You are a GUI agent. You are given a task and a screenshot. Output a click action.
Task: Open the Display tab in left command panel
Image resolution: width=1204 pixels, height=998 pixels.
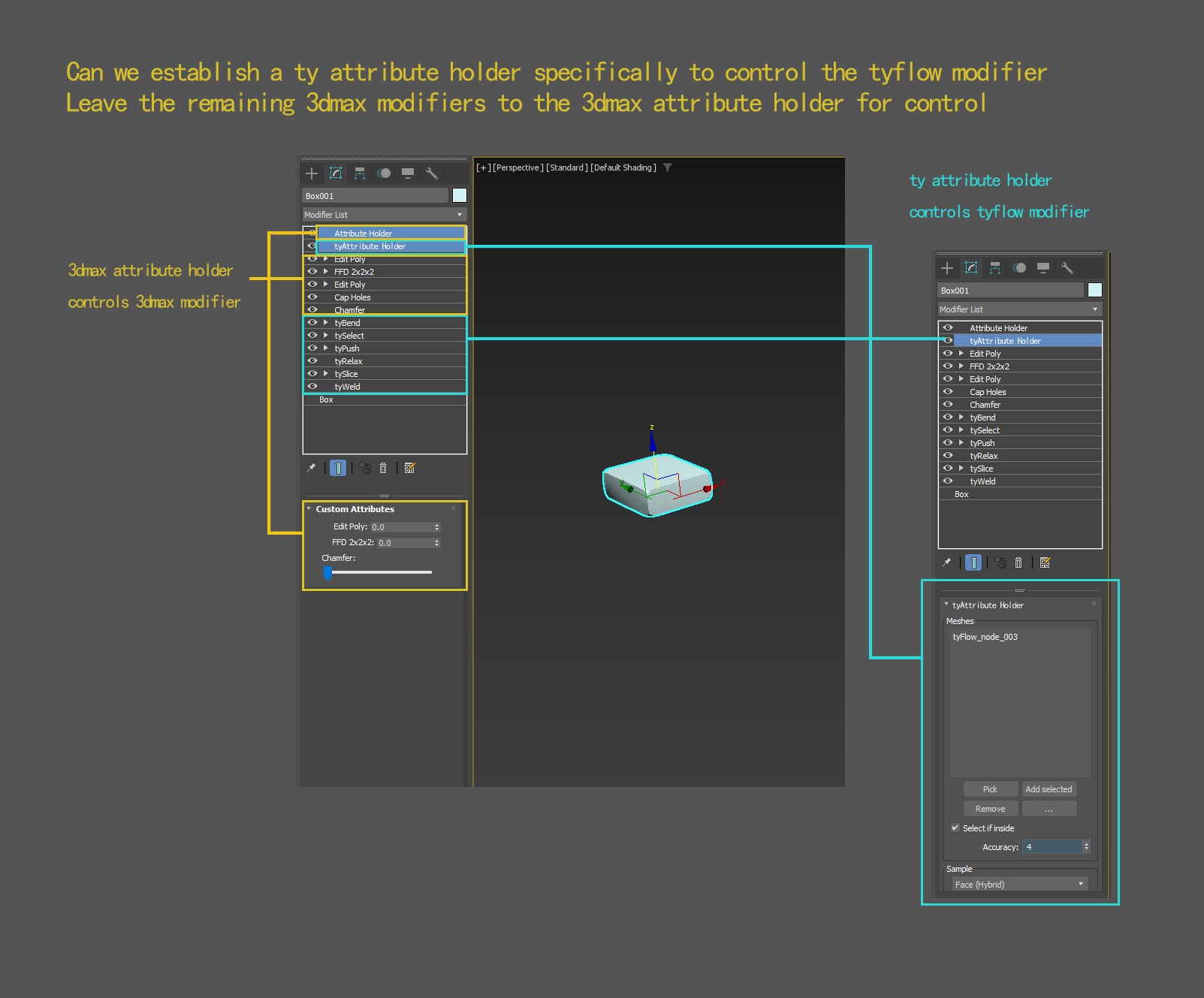pos(408,173)
